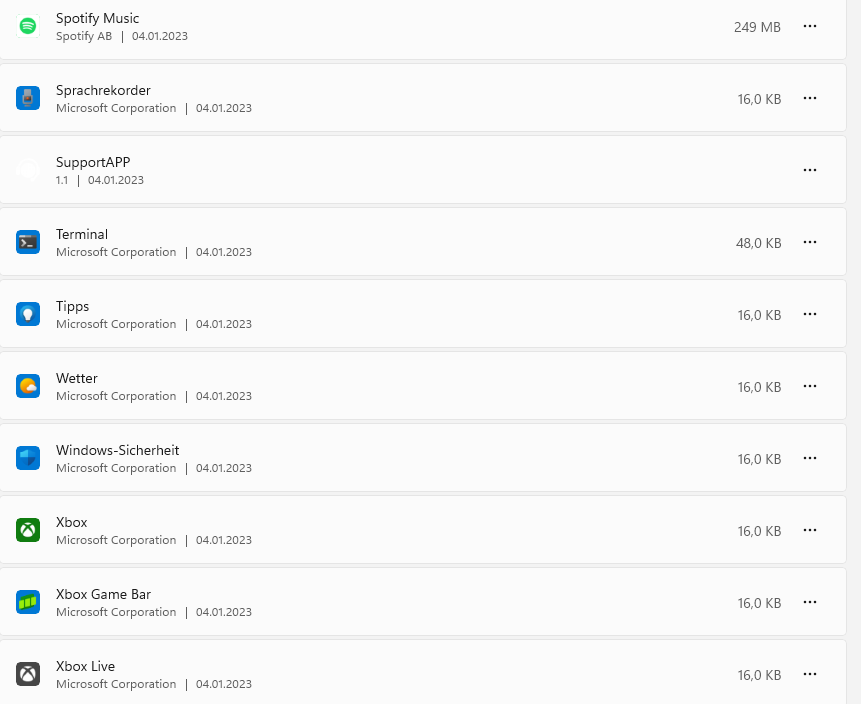Open more options for Spotify Music
The height and width of the screenshot is (704, 861).
click(x=810, y=26)
